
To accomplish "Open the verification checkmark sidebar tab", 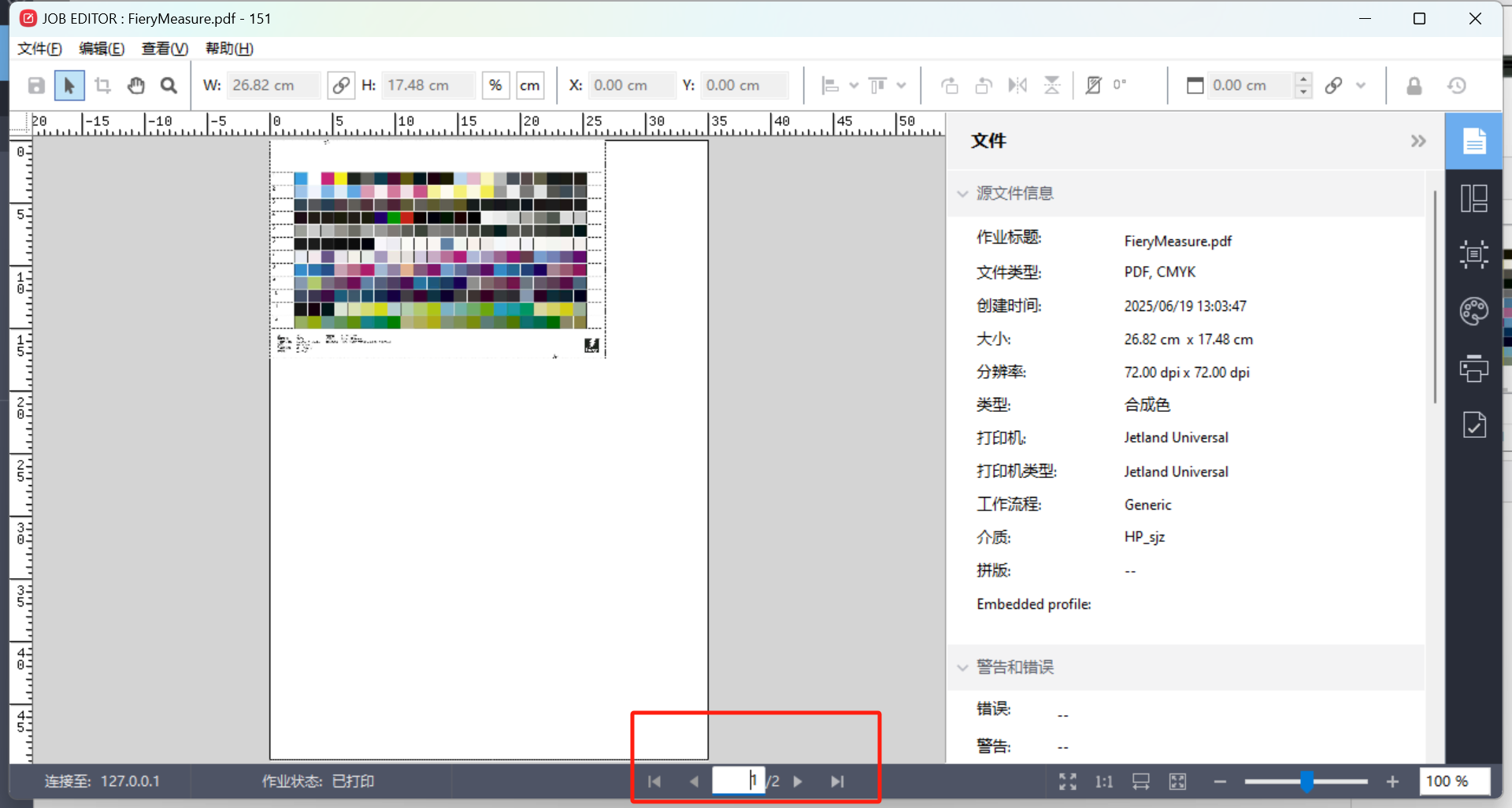I will (x=1474, y=424).
